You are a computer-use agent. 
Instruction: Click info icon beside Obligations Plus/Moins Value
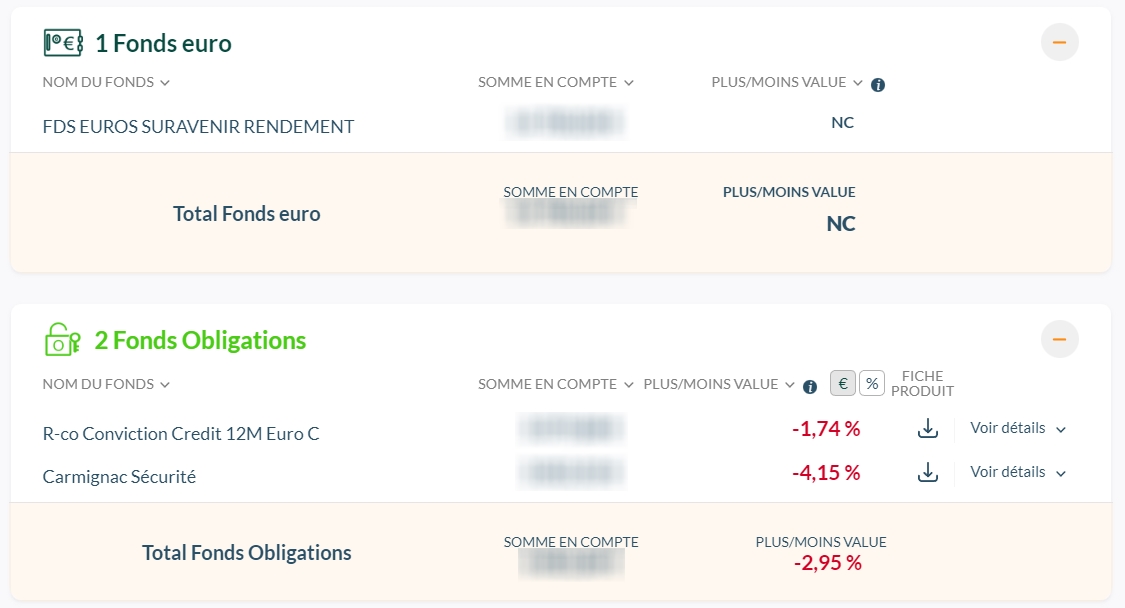(810, 387)
